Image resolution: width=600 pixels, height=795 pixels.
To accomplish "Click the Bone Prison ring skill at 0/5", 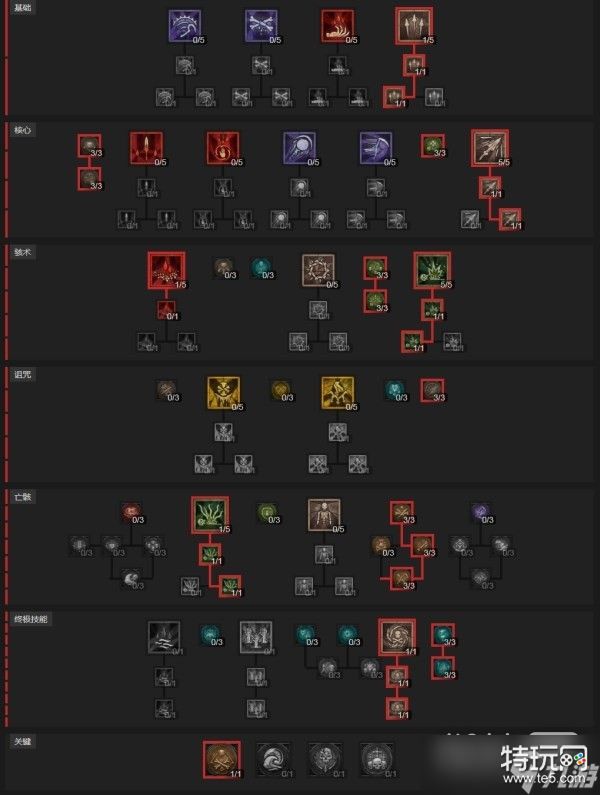I will tap(319, 271).
